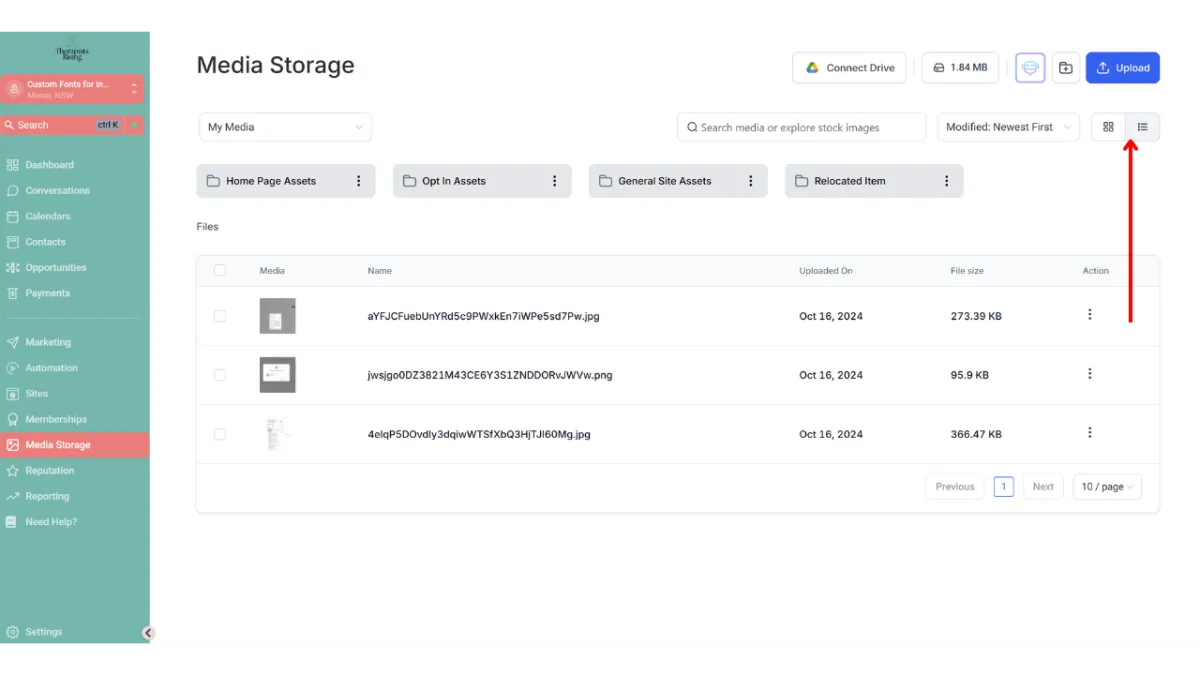
Task: Collapse the sidebar with the arrow icon
Action: [148, 632]
